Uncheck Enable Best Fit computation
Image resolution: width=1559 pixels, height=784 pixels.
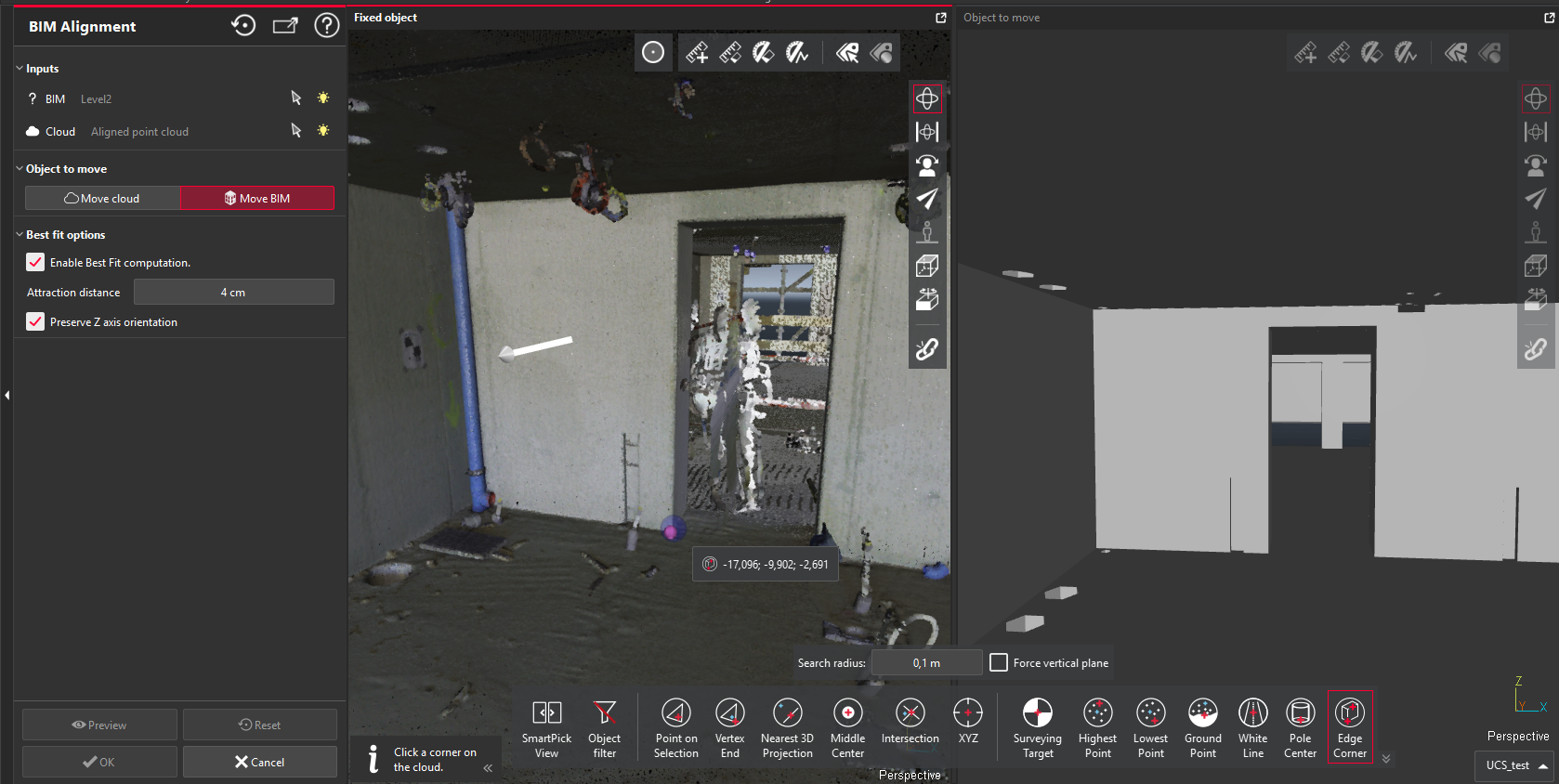point(35,263)
